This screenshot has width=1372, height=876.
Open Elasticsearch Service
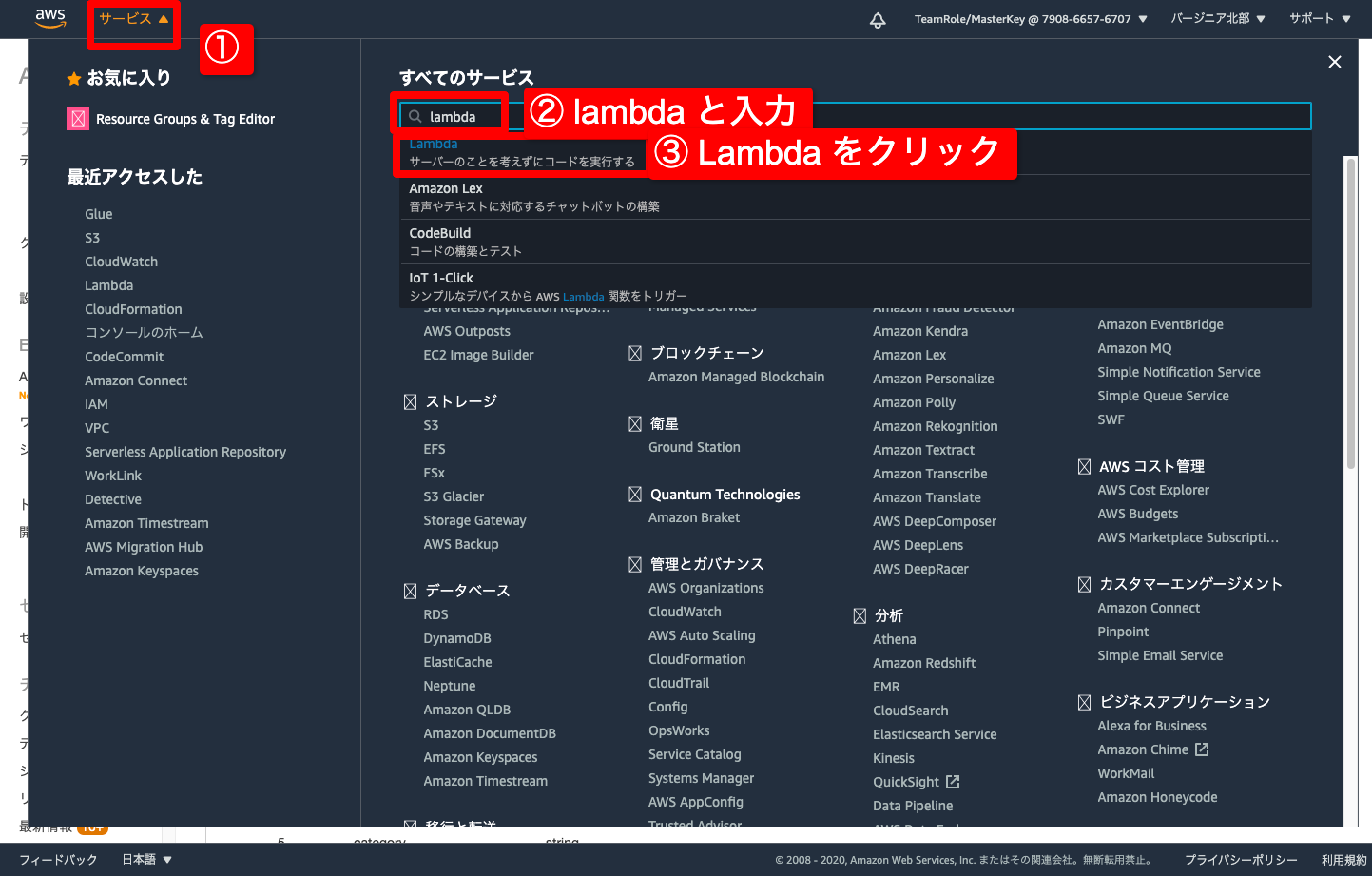pyautogui.click(x=936, y=734)
